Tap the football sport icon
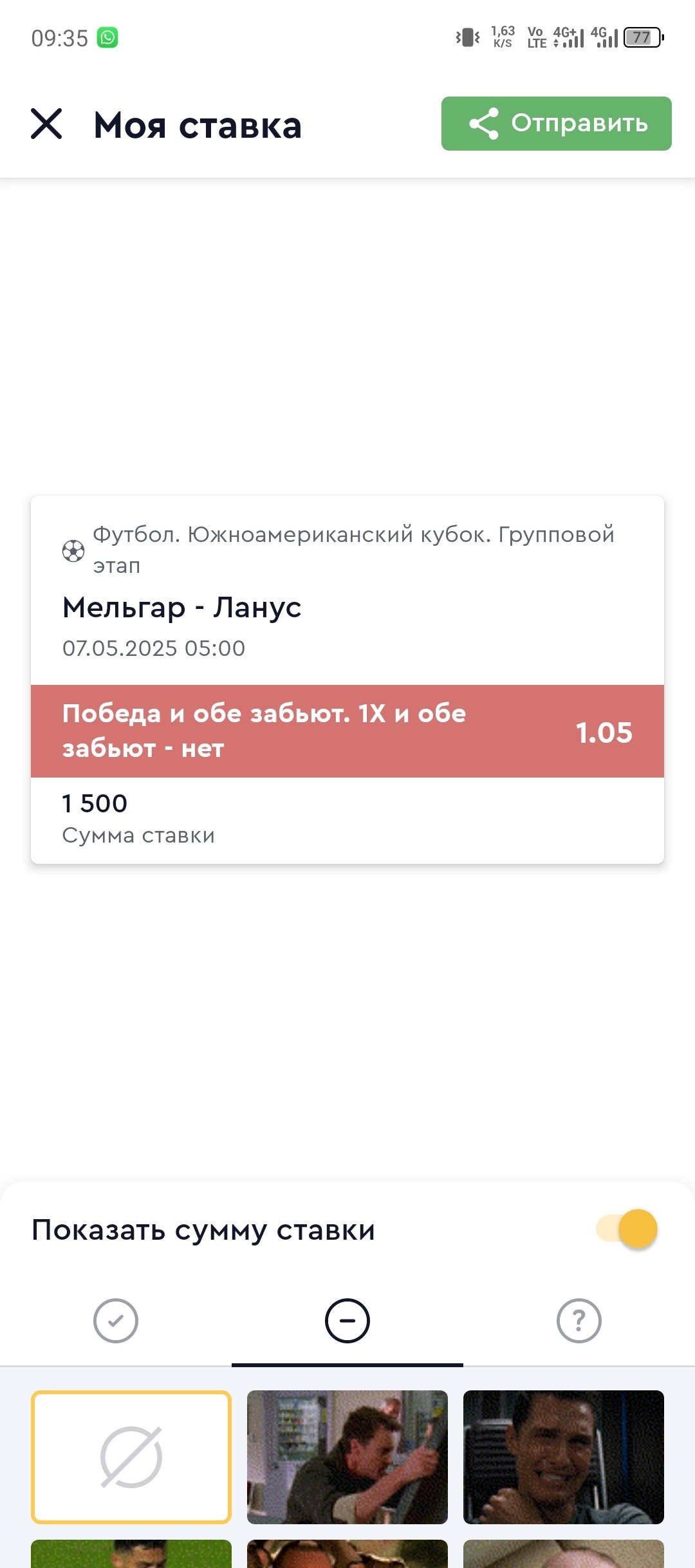695x1568 pixels. (73, 551)
